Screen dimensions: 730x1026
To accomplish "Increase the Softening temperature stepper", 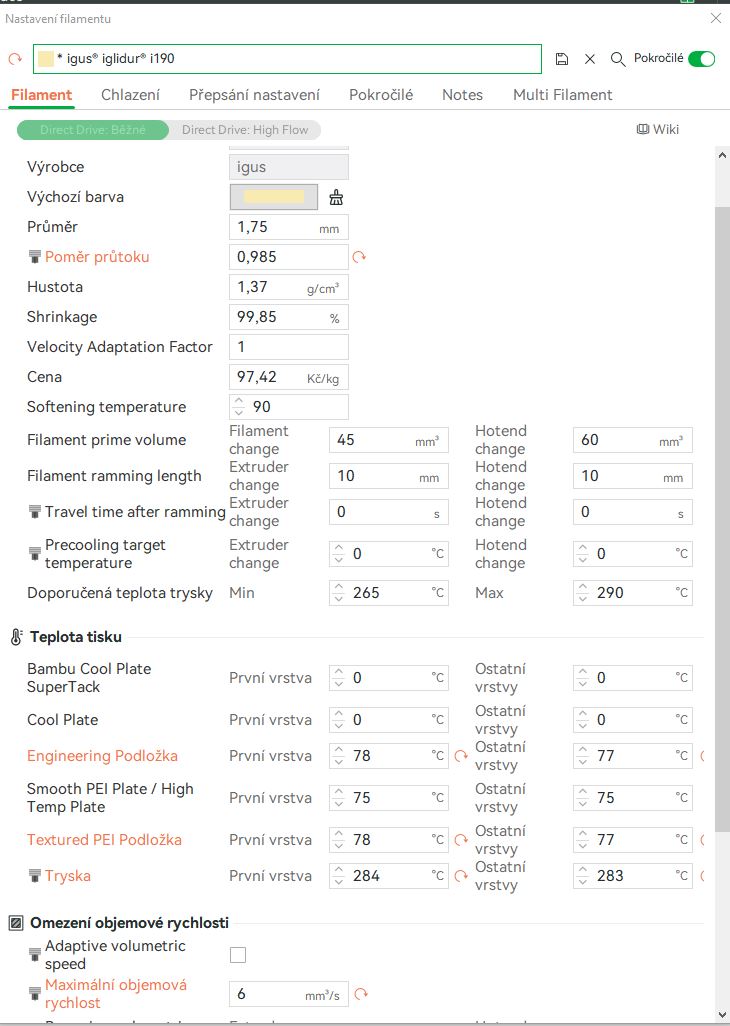I will tap(238, 402).
